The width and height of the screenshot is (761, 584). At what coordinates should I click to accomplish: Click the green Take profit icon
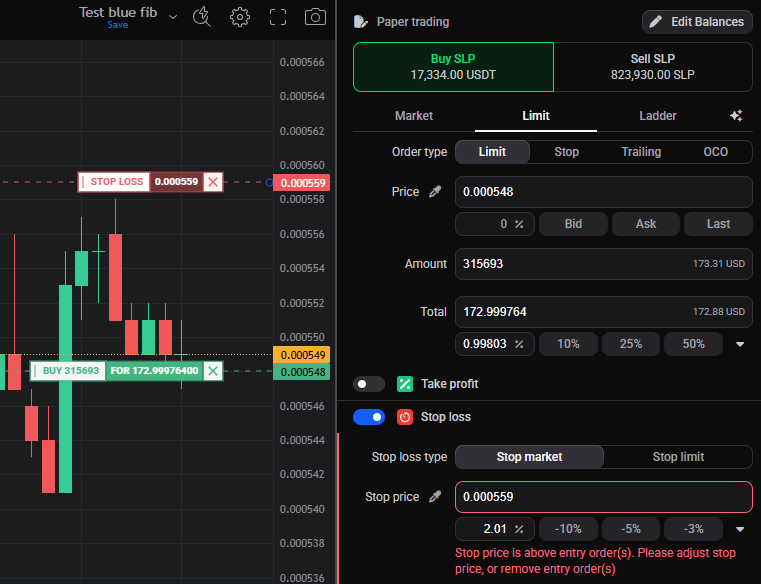tap(405, 384)
